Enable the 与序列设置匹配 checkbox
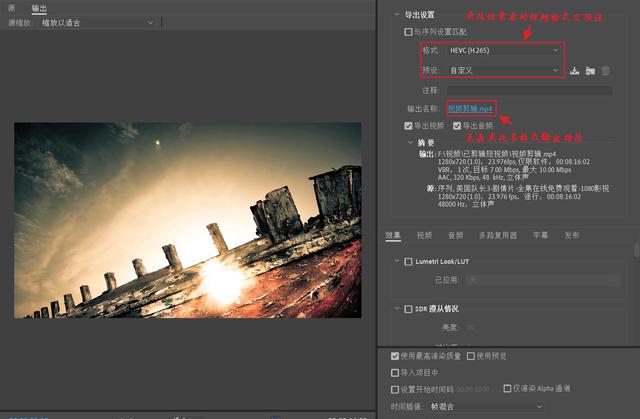 click(408, 32)
